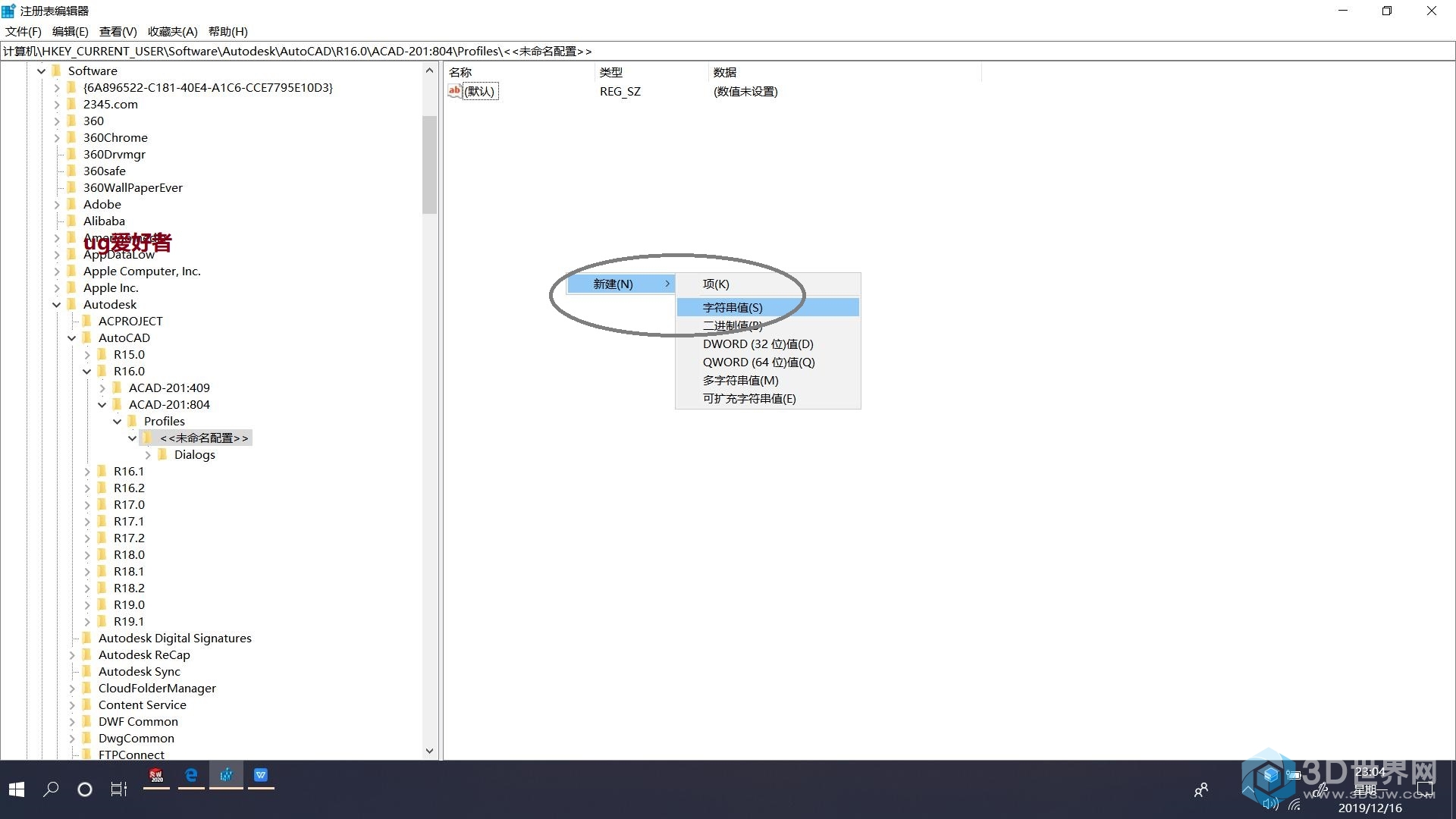Select the R16.2 key
This screenshot has height=819, width=1456.
tap(129, 488)
